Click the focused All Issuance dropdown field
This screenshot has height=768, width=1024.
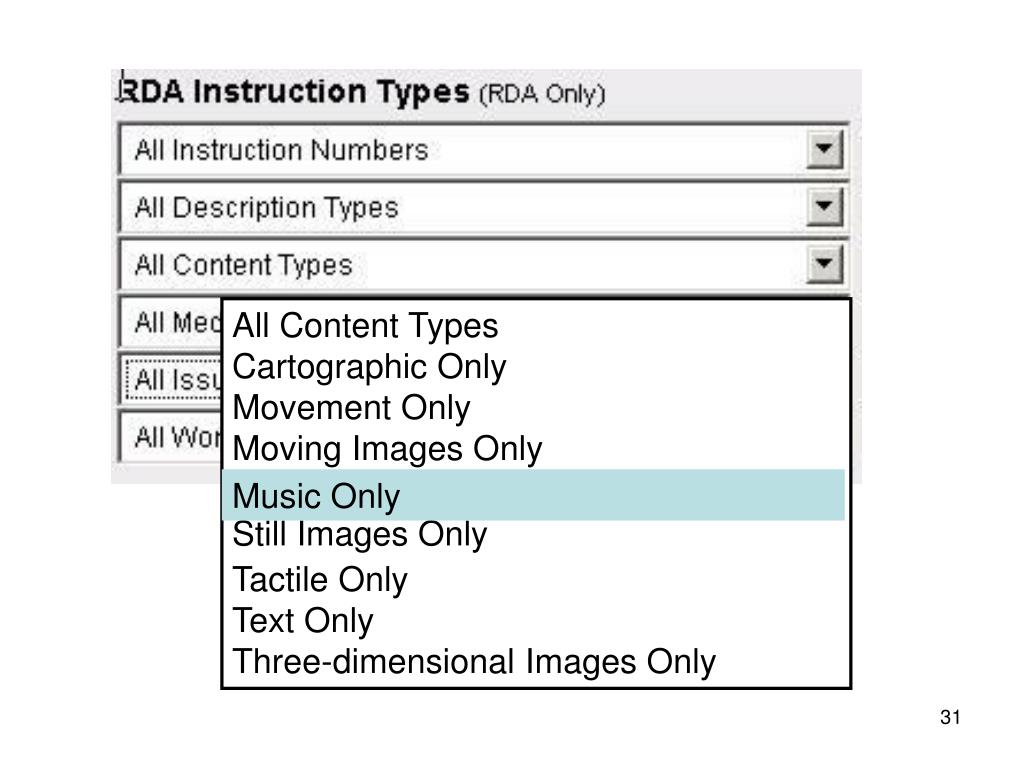point(171,379)
